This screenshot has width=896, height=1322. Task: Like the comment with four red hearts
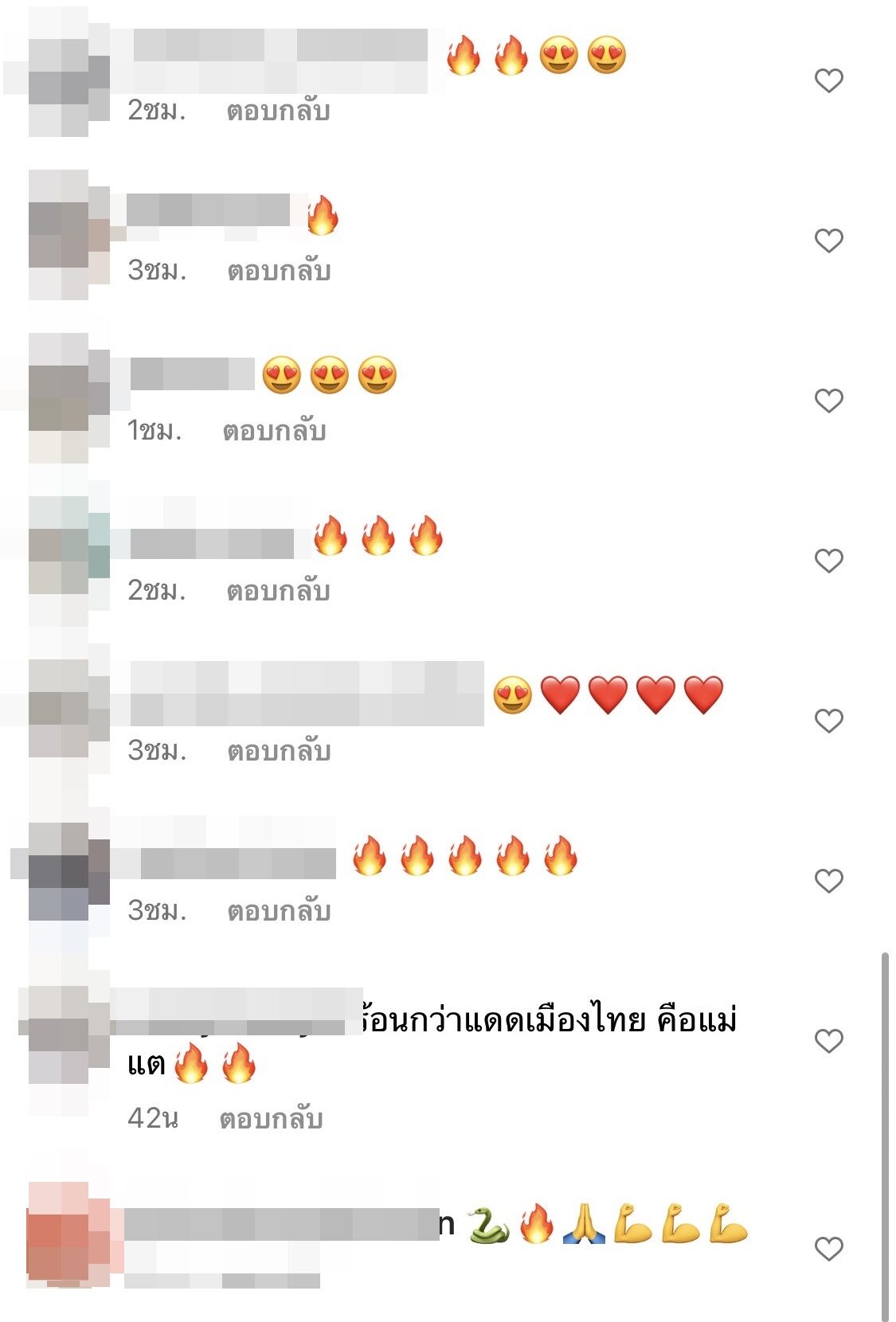pos(828,721)
